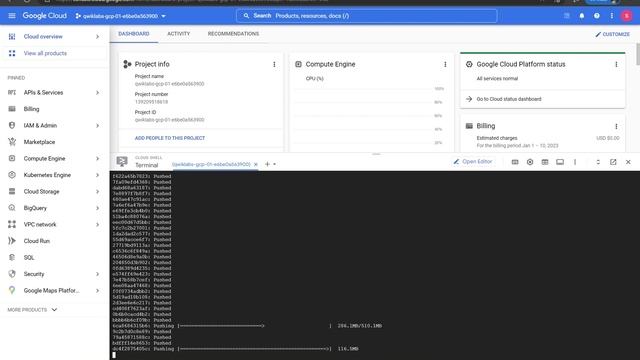Expand Compute Engine submenu arrow in sidebar

tap(98, 158)
